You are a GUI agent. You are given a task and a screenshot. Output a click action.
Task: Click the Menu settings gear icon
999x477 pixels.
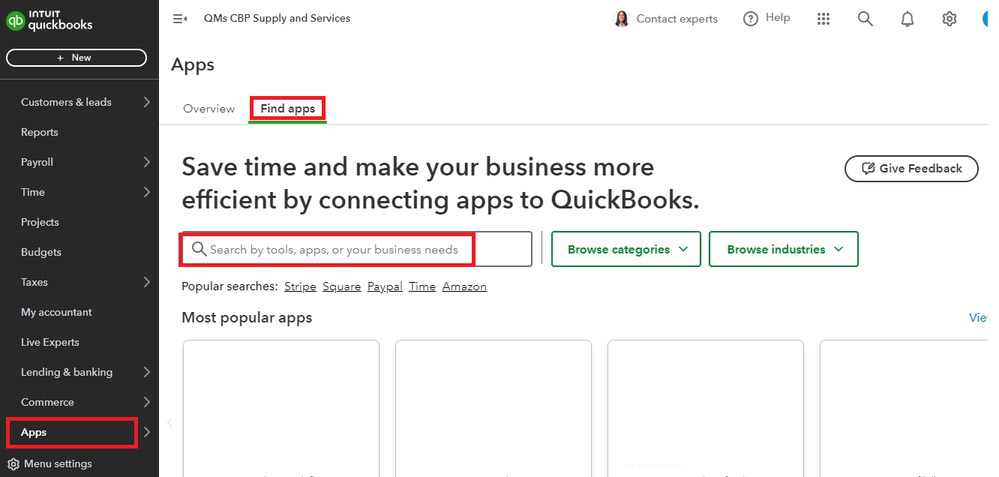click(13, 464)
